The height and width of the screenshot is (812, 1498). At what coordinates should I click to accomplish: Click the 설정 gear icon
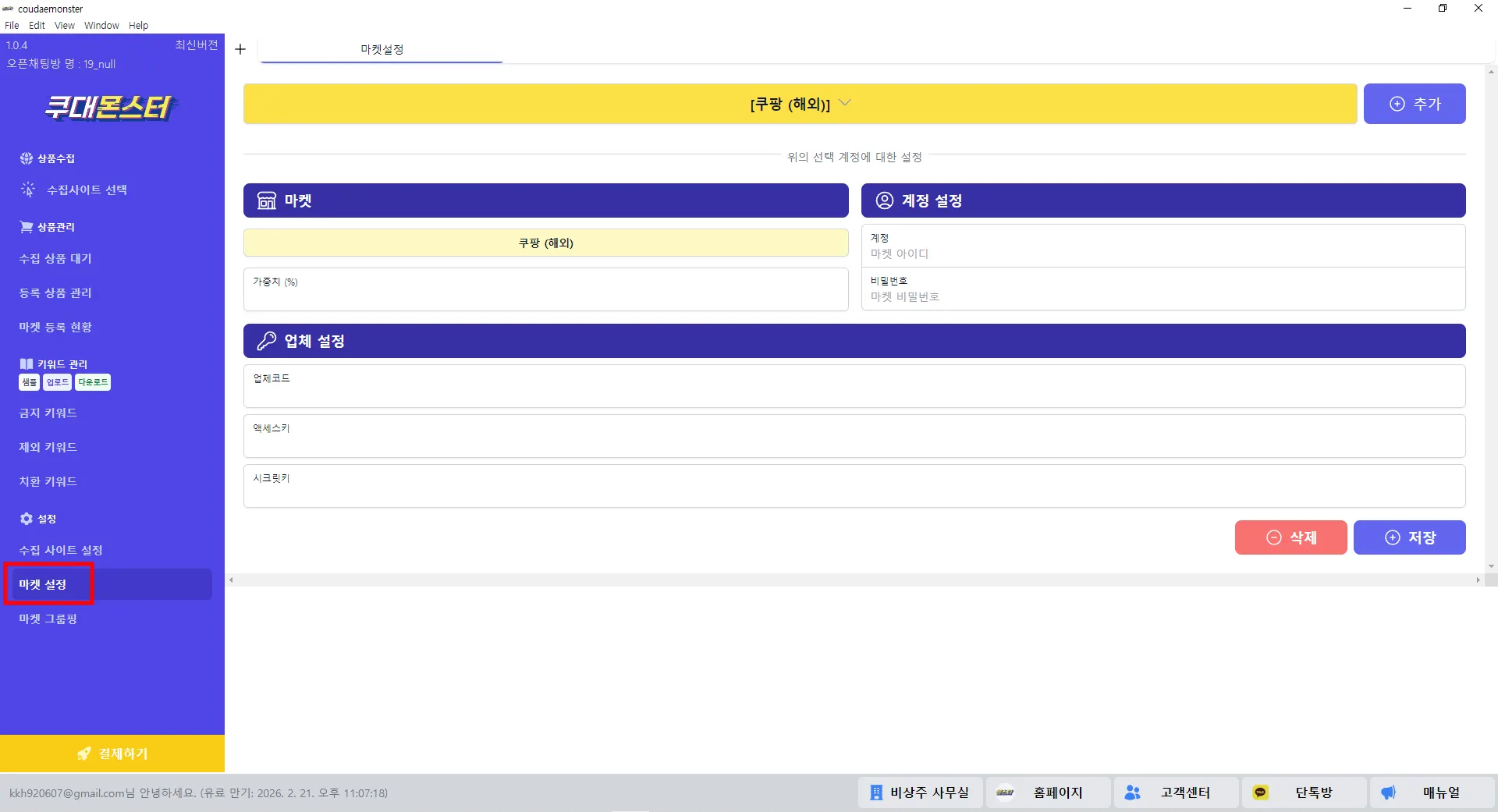27,519
